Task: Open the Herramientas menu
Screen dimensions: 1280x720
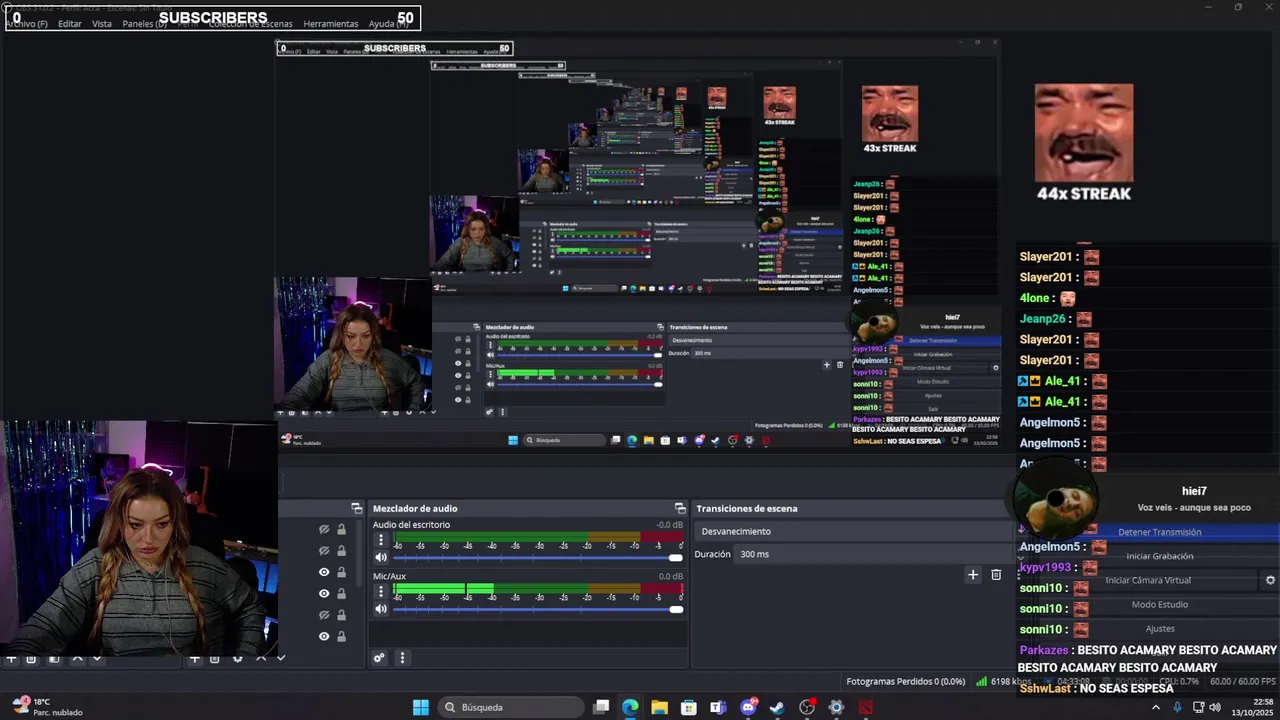Action: click(x=331, y=23)
